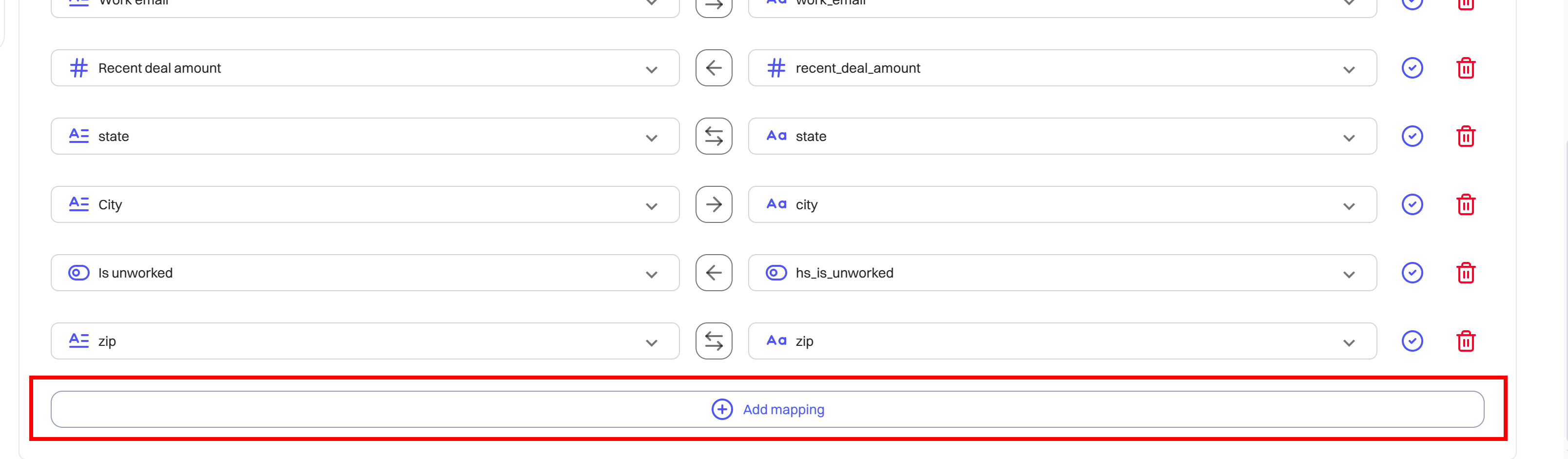Image resolution: width=1568 pixels, height=459 pixels.
Task: Change left-arrow sync direction for Is unworked
Action: (x=714, y=273)
